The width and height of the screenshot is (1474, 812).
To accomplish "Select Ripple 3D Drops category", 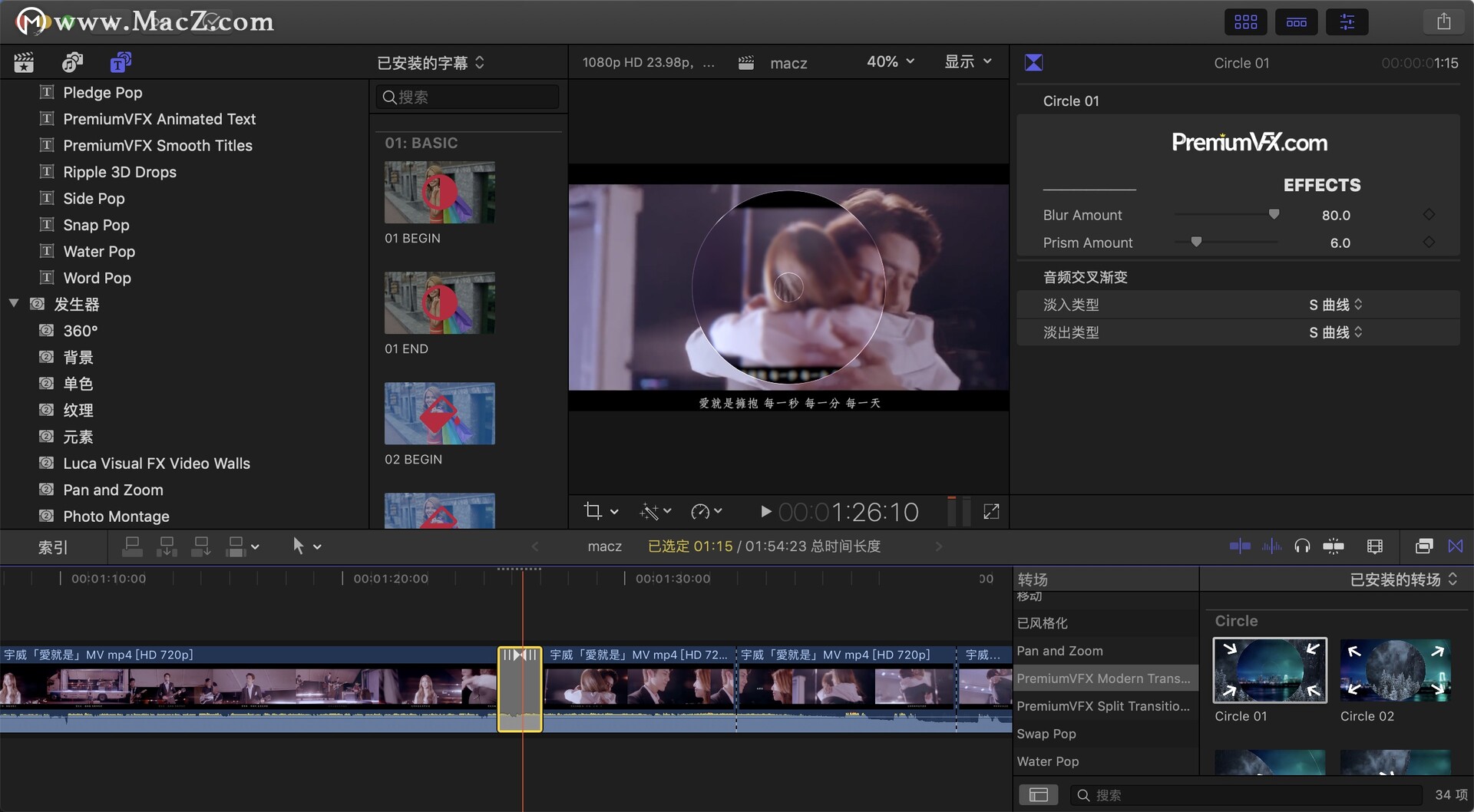I will [120, 172].
